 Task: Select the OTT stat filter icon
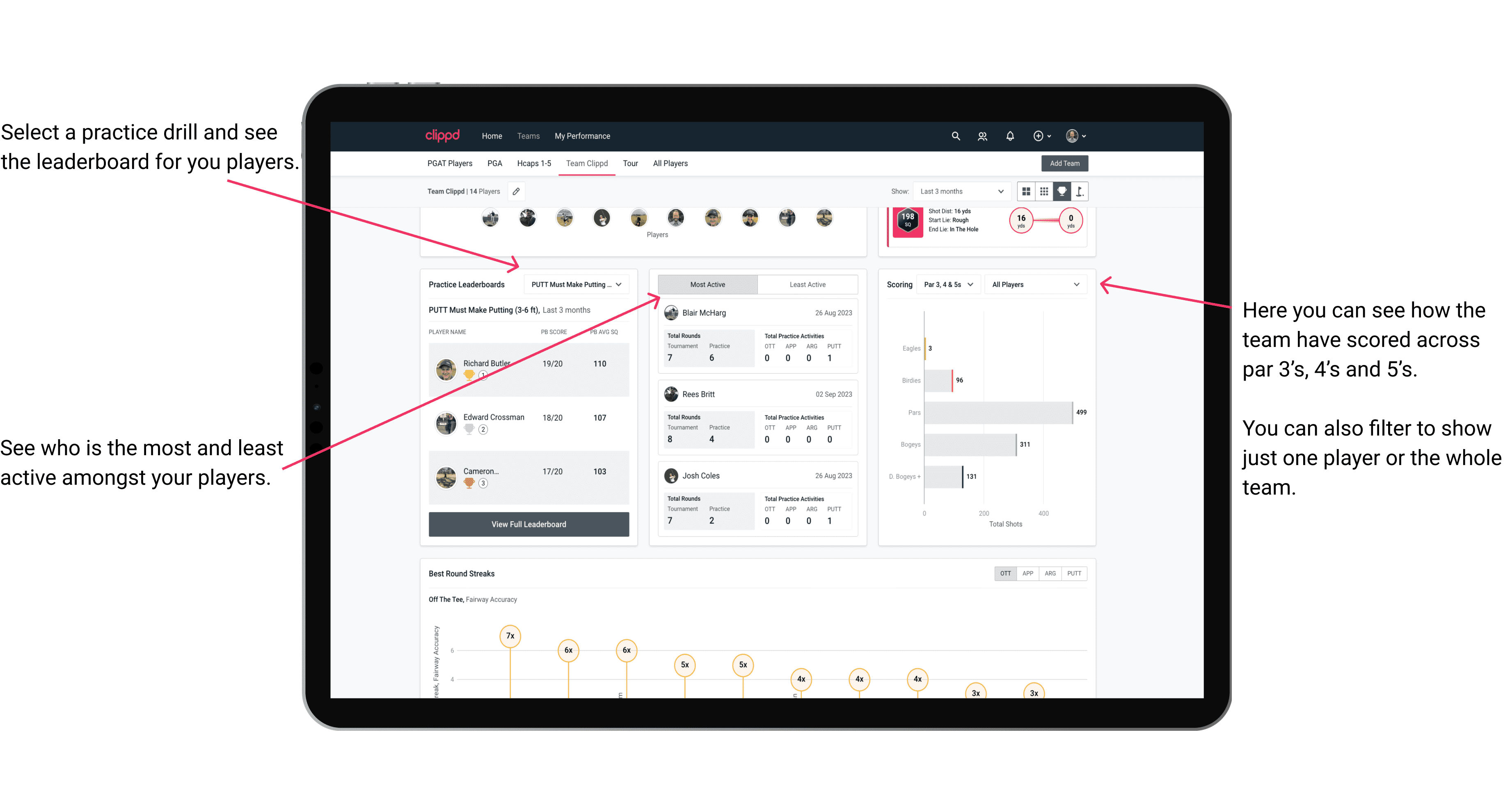[x=1007, y=573]
